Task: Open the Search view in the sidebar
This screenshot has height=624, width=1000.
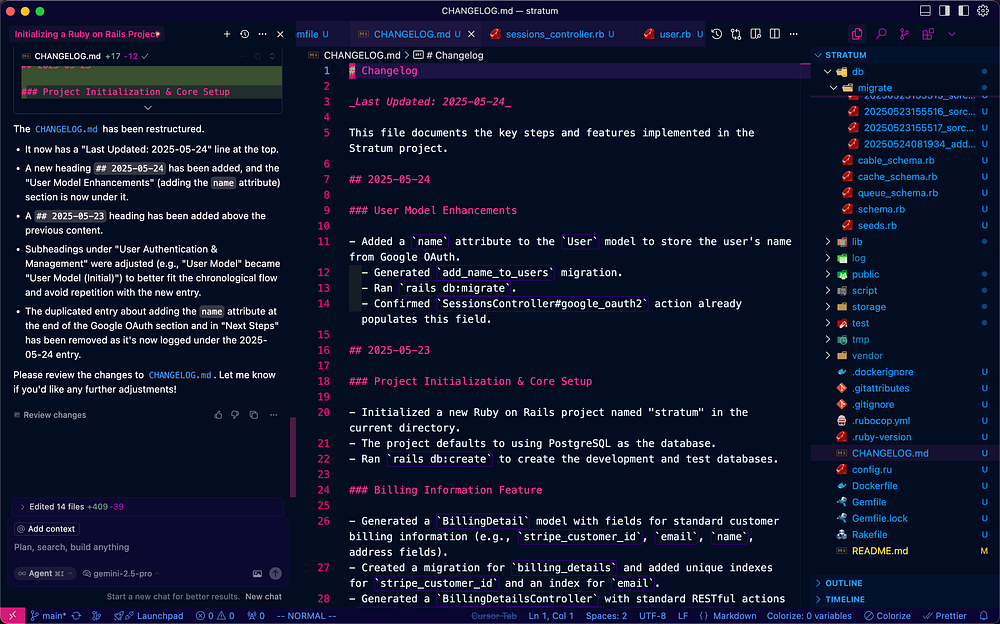Action: click(881, 34)
